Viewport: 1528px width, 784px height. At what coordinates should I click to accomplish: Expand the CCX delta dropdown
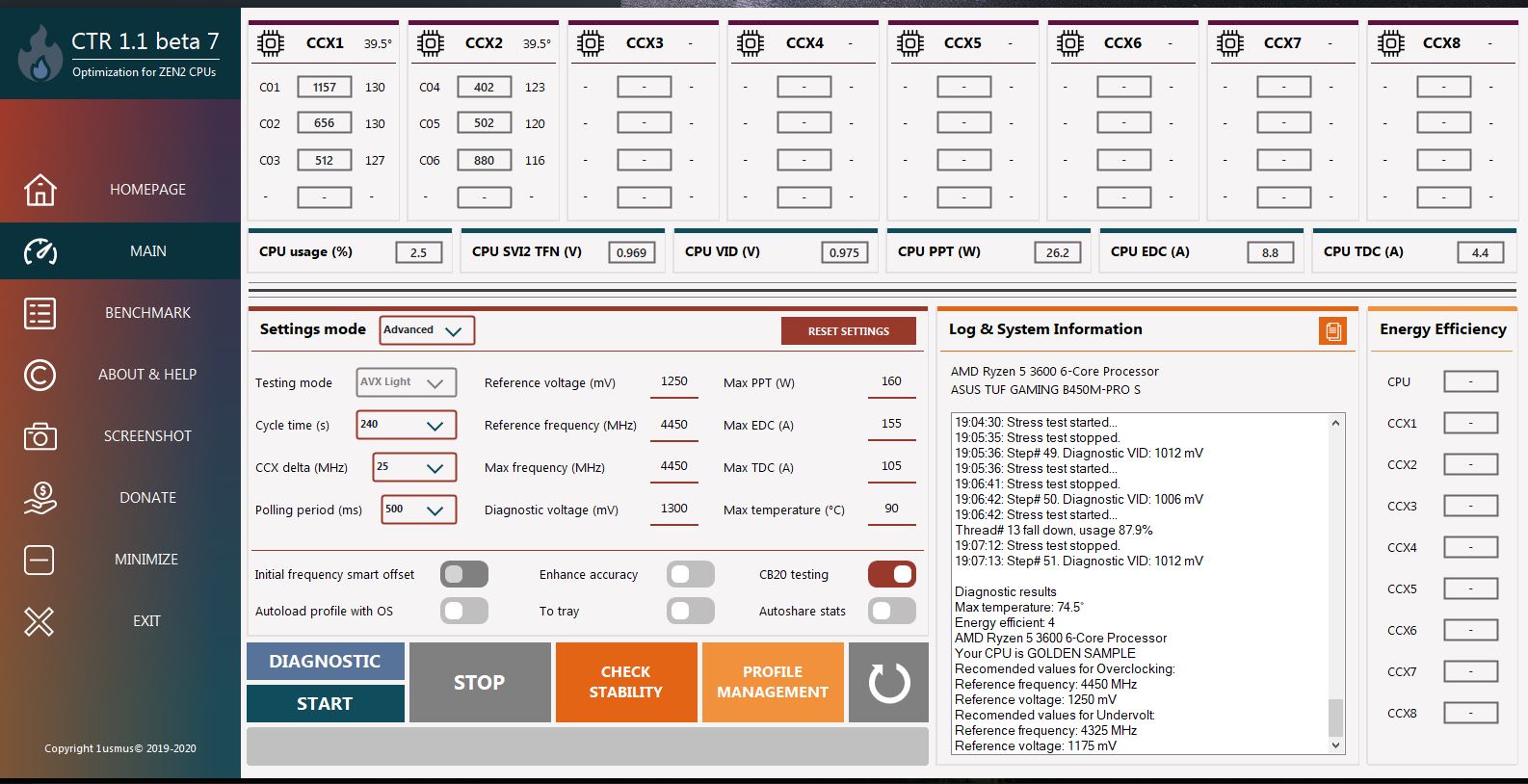pos(414,467)
